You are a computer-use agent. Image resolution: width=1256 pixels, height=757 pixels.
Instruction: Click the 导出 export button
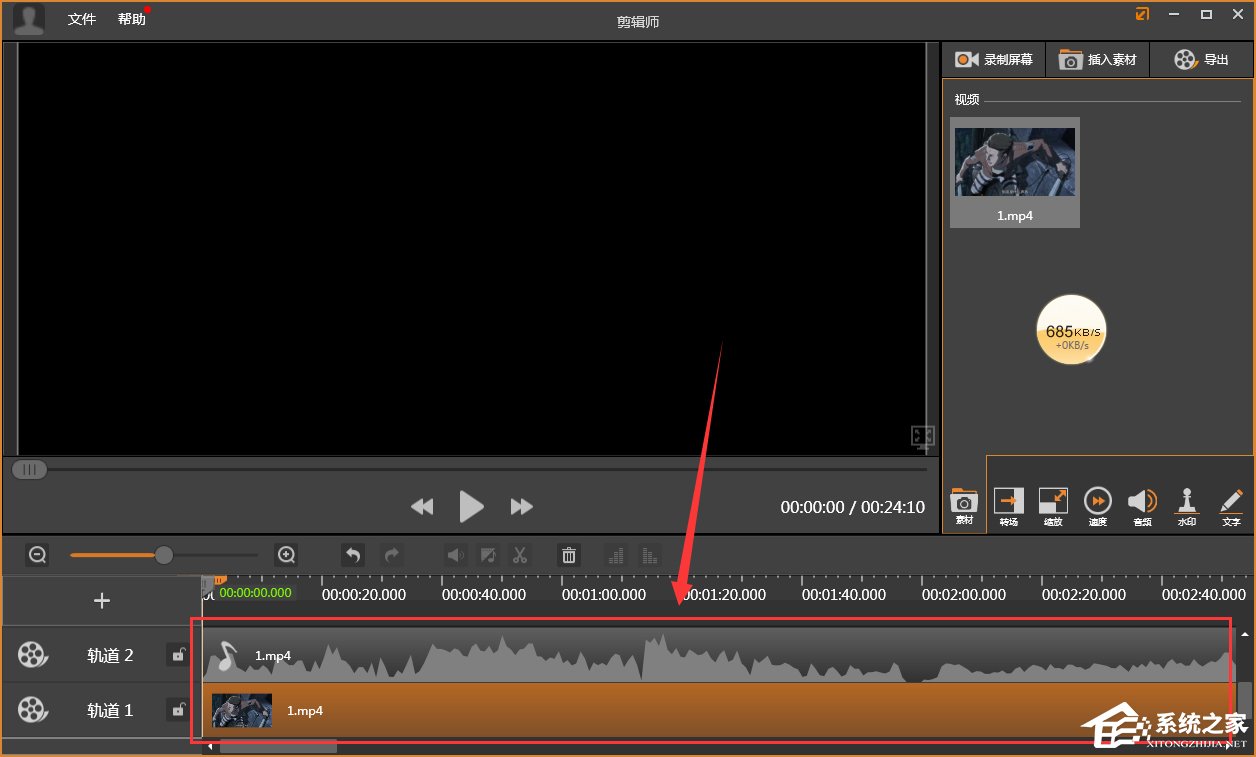1202,60
